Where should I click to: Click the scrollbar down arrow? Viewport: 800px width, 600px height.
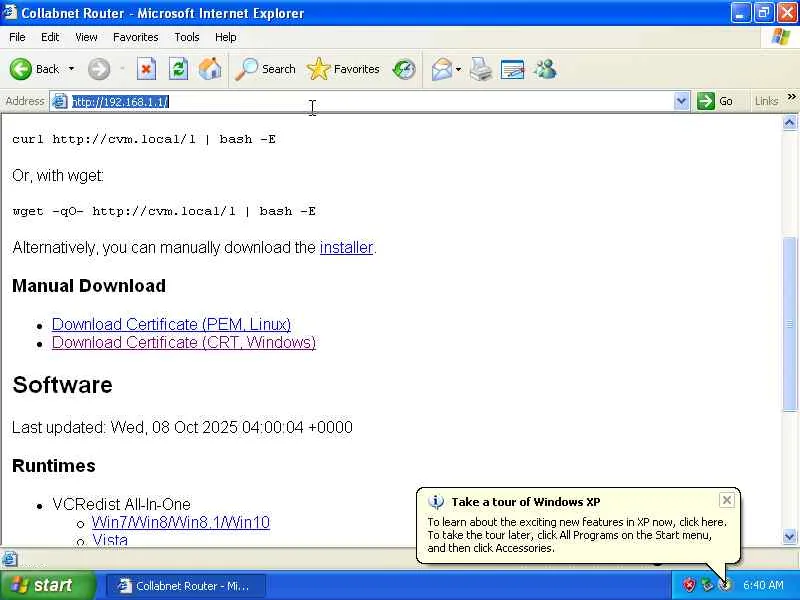point(789,536)
